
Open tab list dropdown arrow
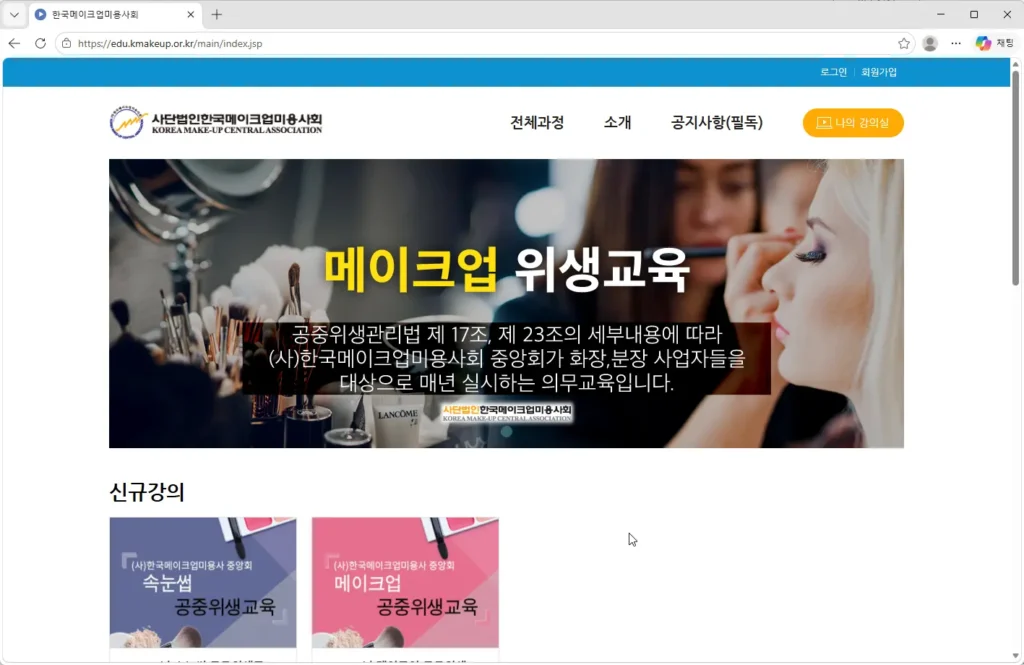click(14, 14)
